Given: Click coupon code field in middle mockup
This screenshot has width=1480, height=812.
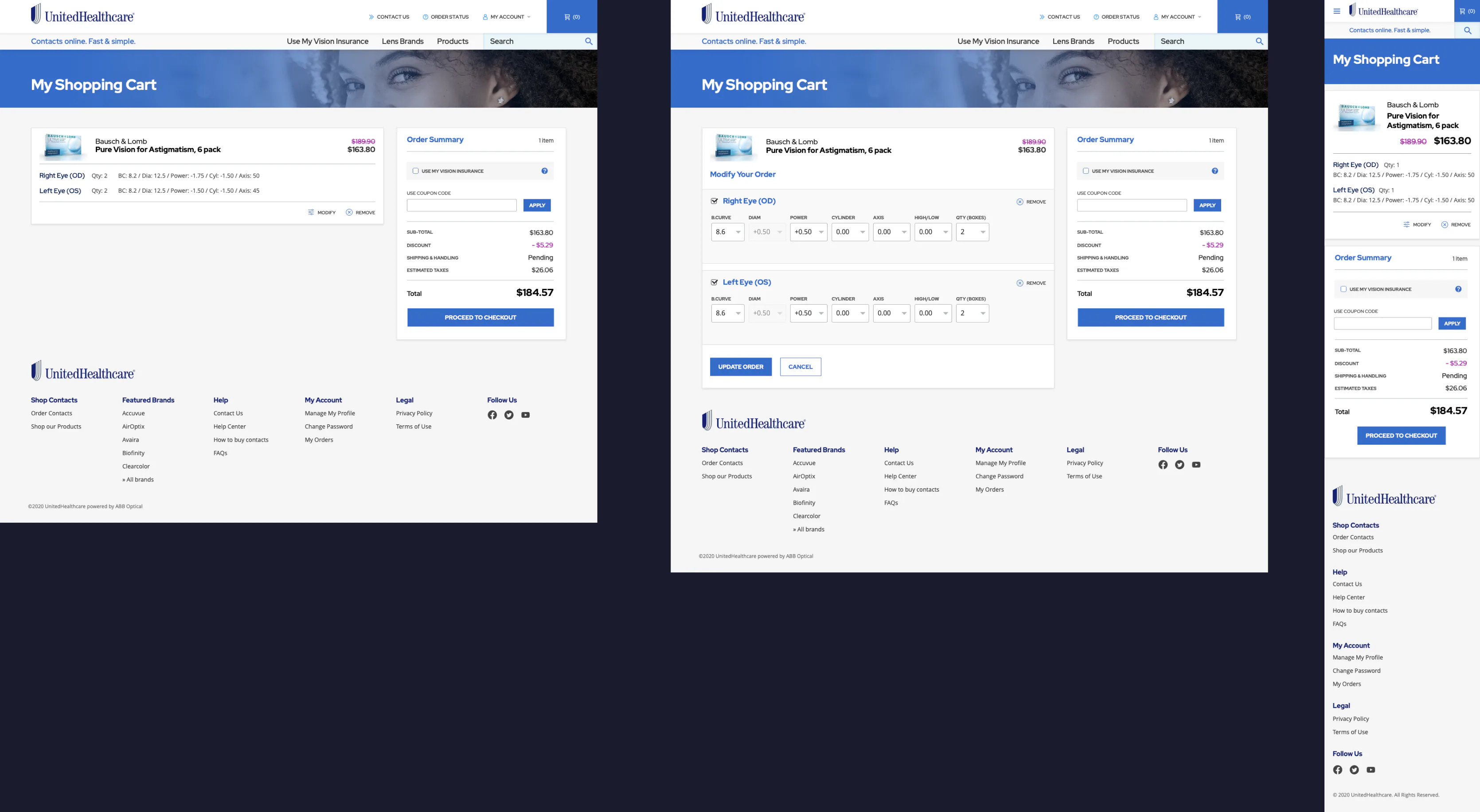Looking at the screenshot, I should tap(1132, 205).
